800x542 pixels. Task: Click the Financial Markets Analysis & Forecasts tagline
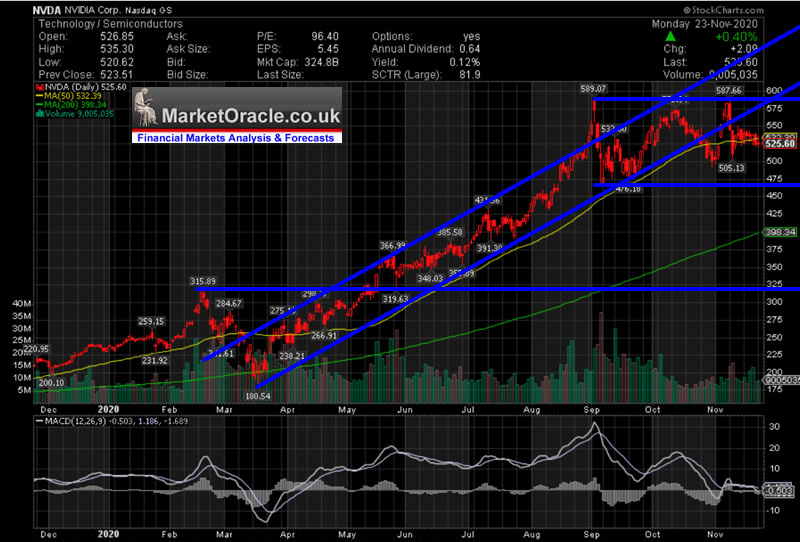coord(236,138)
